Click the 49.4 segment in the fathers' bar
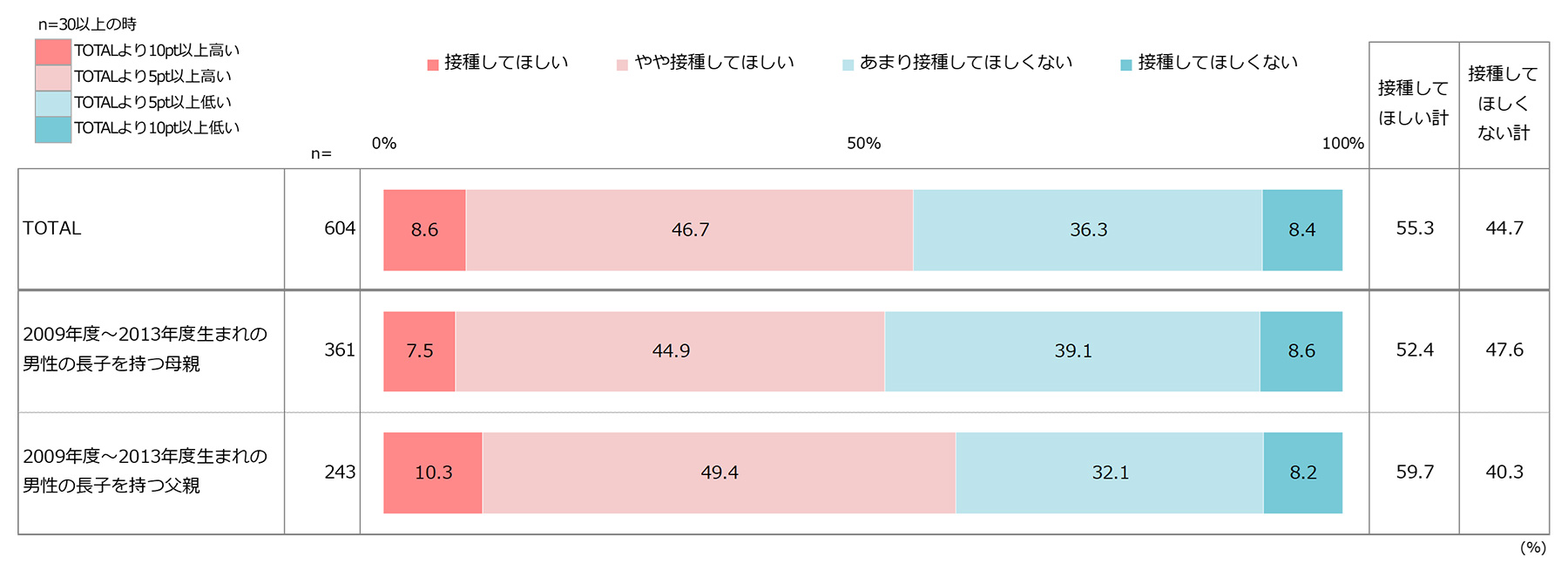Screen dimensions: 1568x564 pyautogui.click(x=720, y=472)
